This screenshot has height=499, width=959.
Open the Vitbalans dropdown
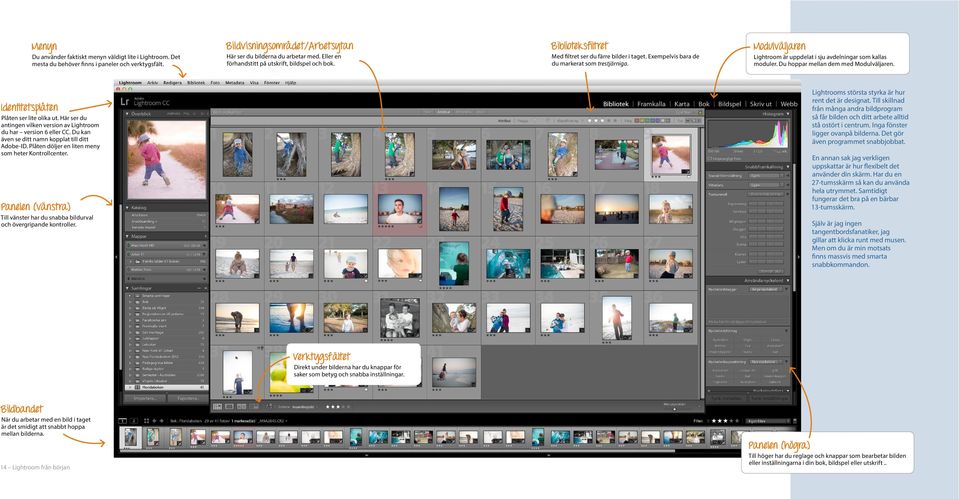(766, 185)
